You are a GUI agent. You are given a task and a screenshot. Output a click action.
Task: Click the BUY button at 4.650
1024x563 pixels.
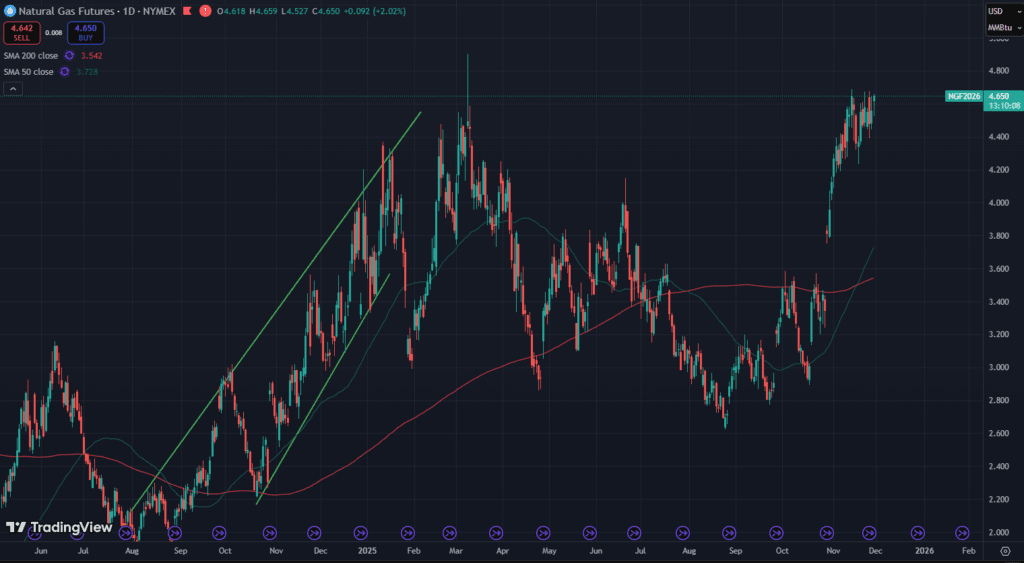tap(86, 33)
